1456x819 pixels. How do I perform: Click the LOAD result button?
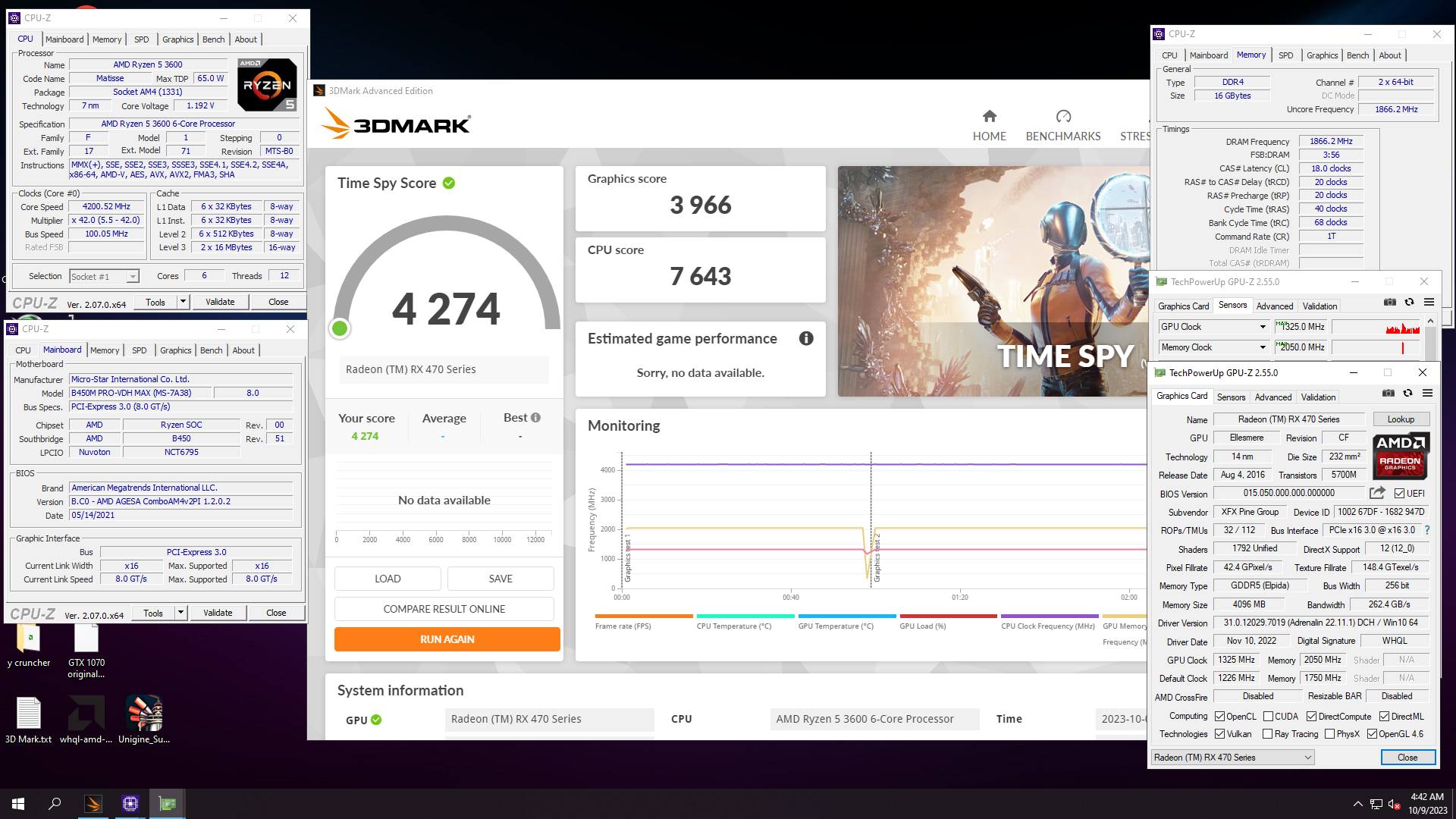(x=388, y=579)
